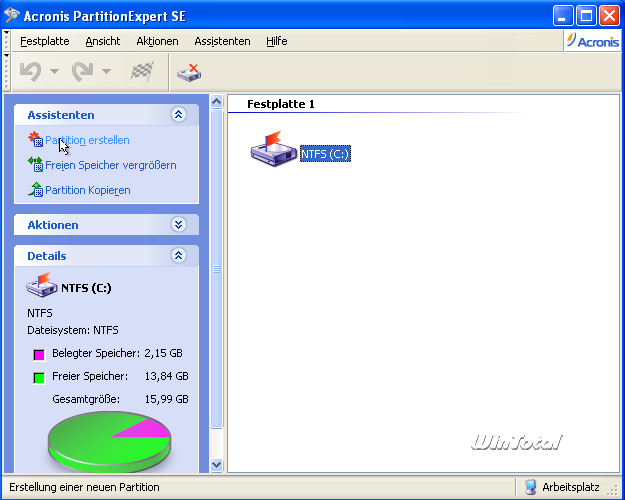625x500 pixels.
Task: Open the Ansicht menu
Action: 103,41
